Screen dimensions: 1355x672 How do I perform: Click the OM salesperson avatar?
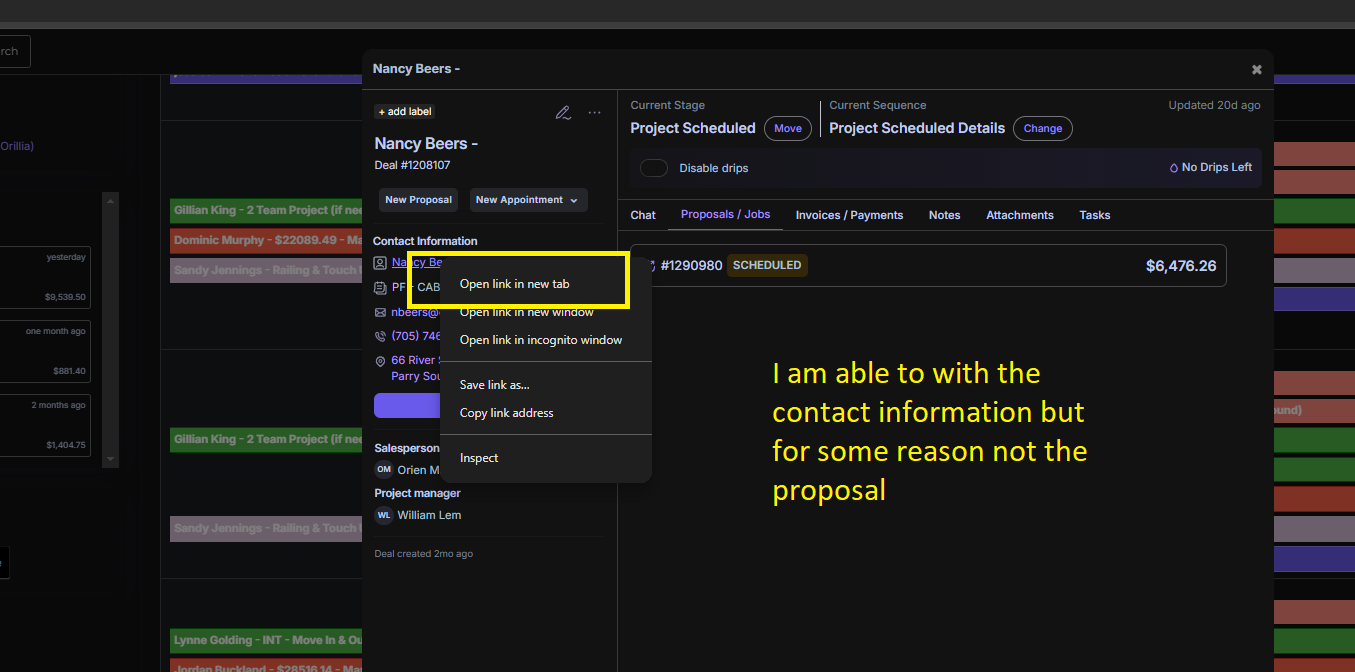coord(384,470)
